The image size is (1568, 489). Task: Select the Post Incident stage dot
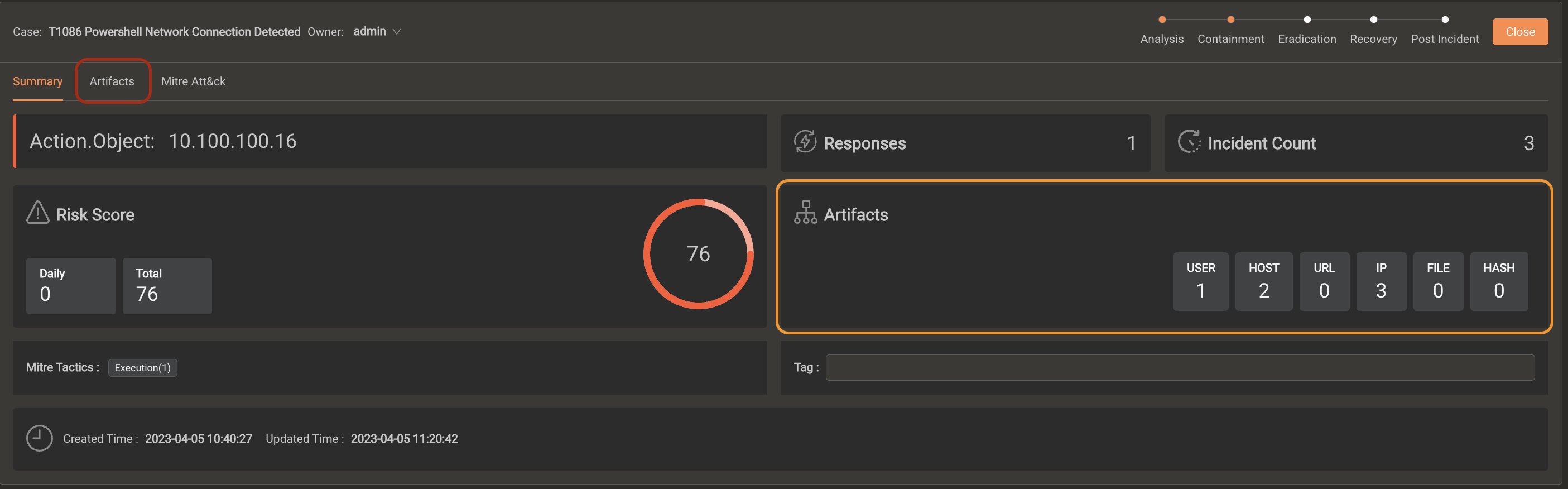(1445, 20)
